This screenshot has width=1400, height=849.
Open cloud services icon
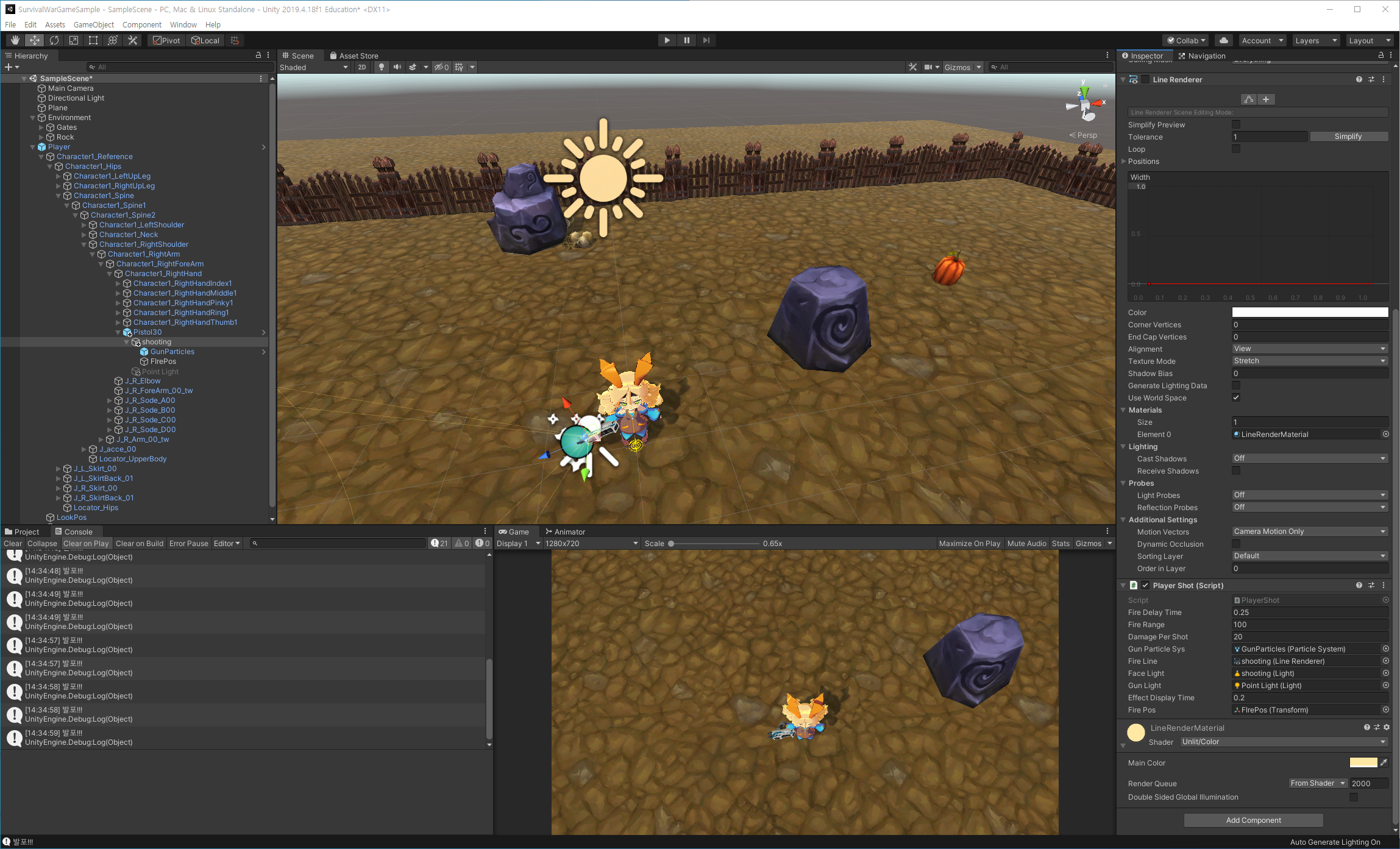[1223, 40]
